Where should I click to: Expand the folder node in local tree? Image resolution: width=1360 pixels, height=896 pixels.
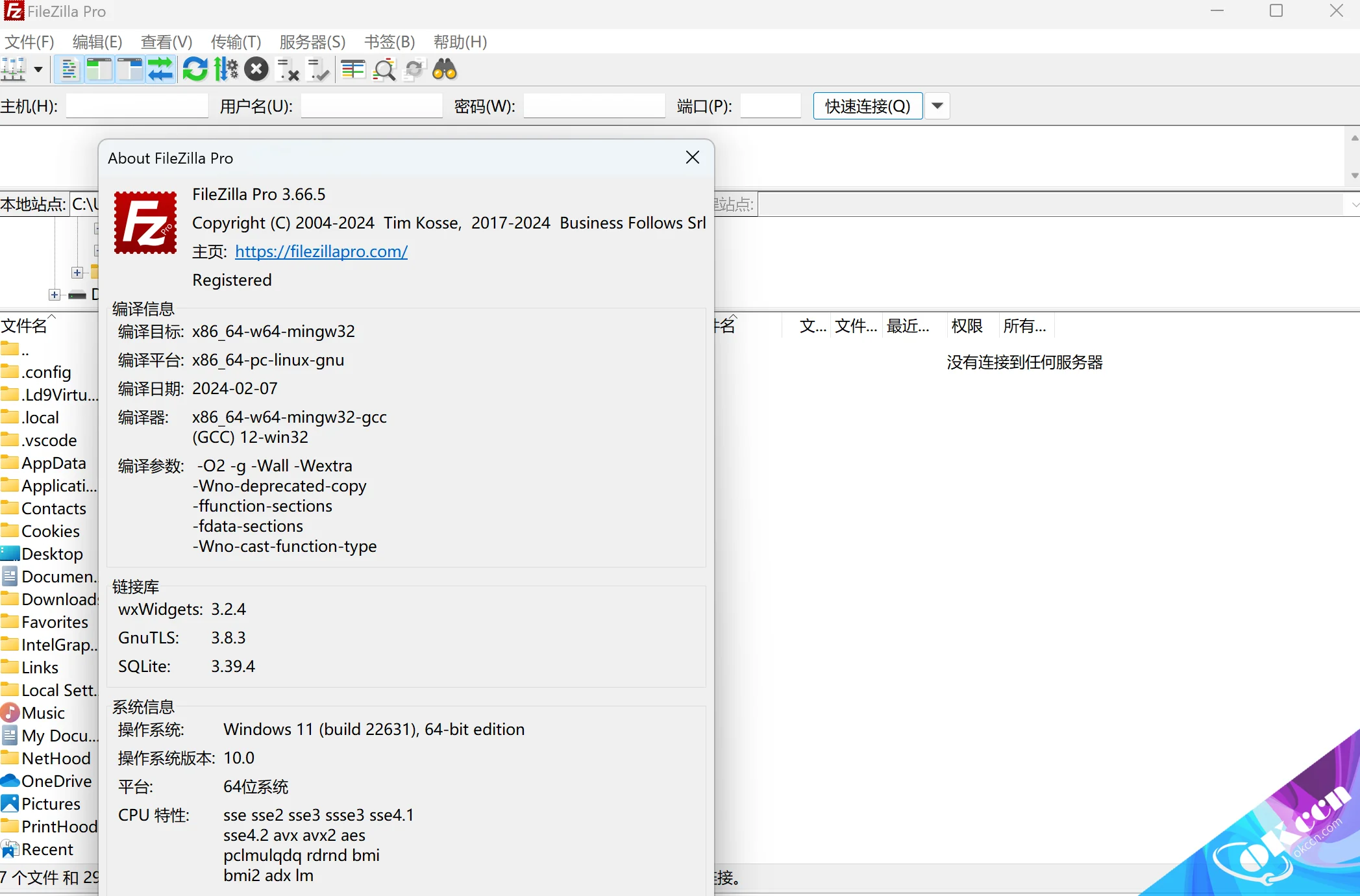(x=77, y=272)
